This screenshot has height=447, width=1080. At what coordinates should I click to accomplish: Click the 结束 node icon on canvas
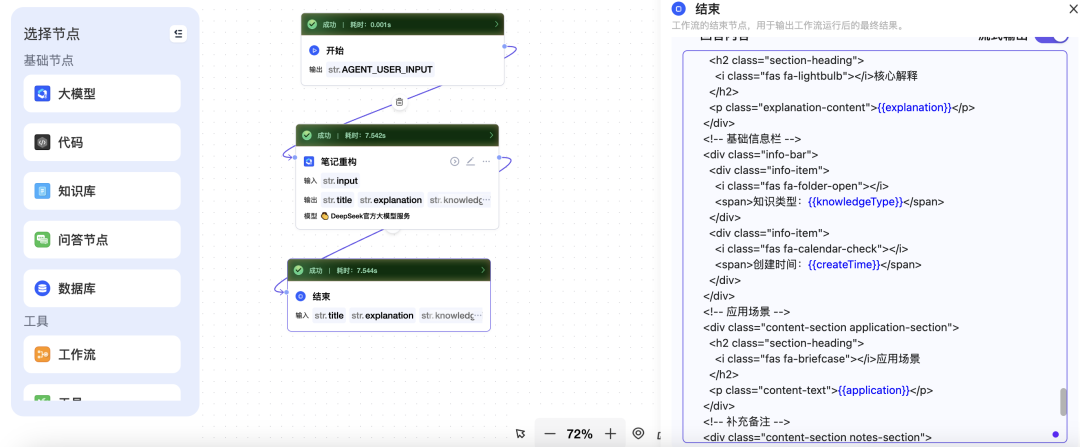[300, 296]
